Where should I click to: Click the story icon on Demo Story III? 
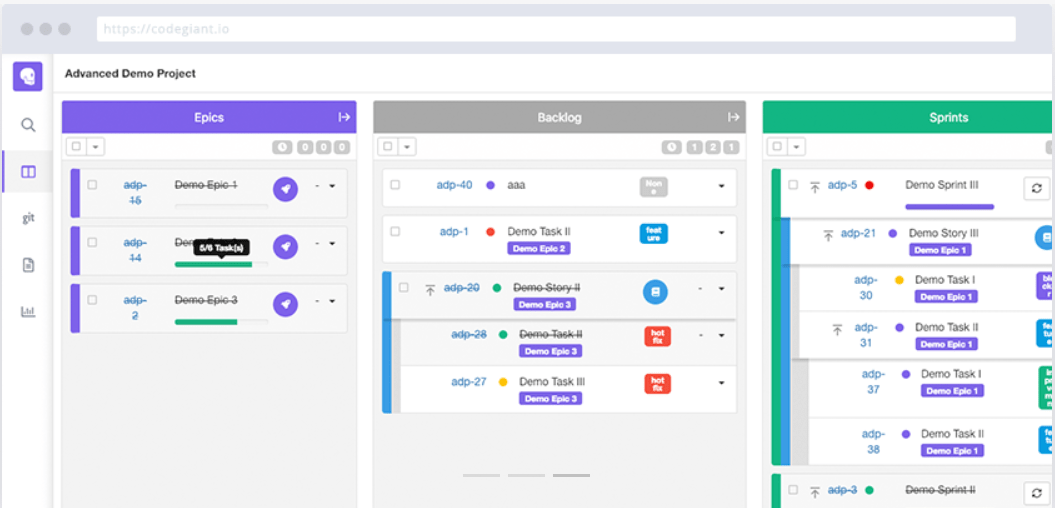point(1044,237)
